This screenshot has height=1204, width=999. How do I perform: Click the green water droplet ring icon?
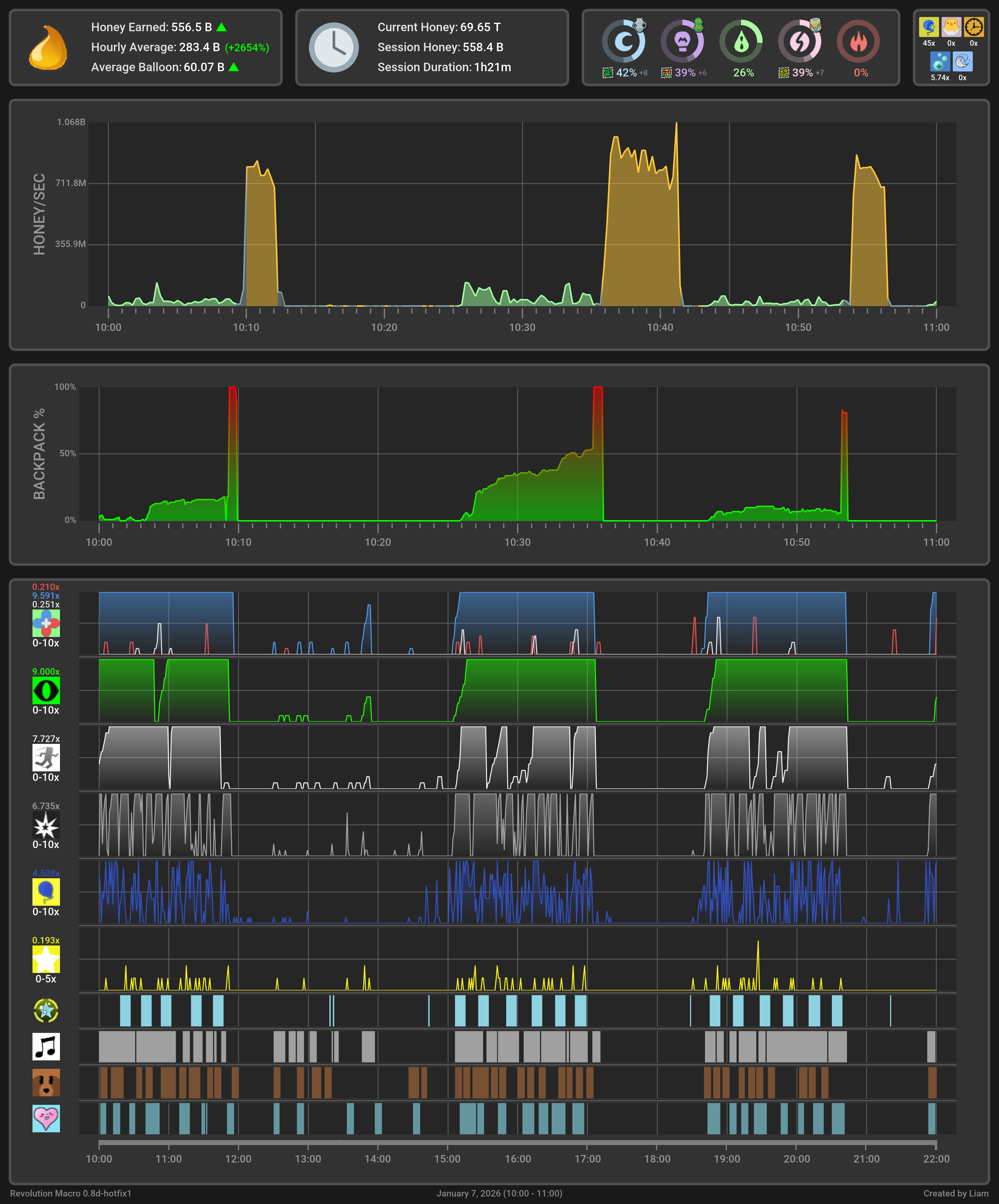tap(741, 41)
